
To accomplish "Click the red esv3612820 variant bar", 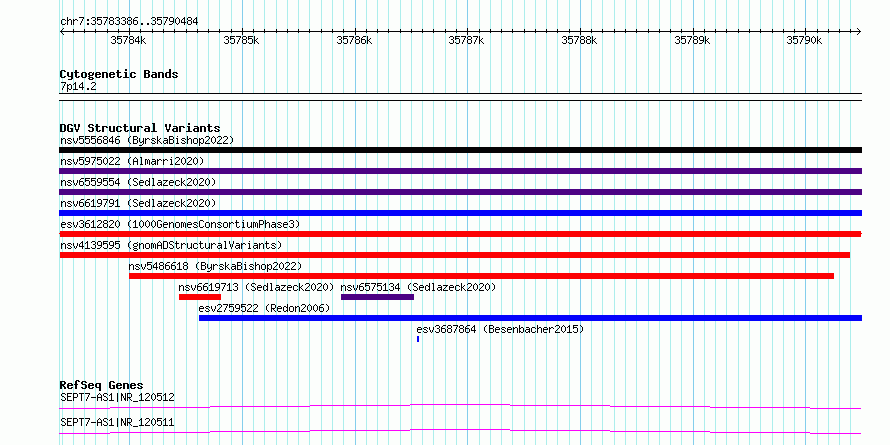I will pos(460,234).
